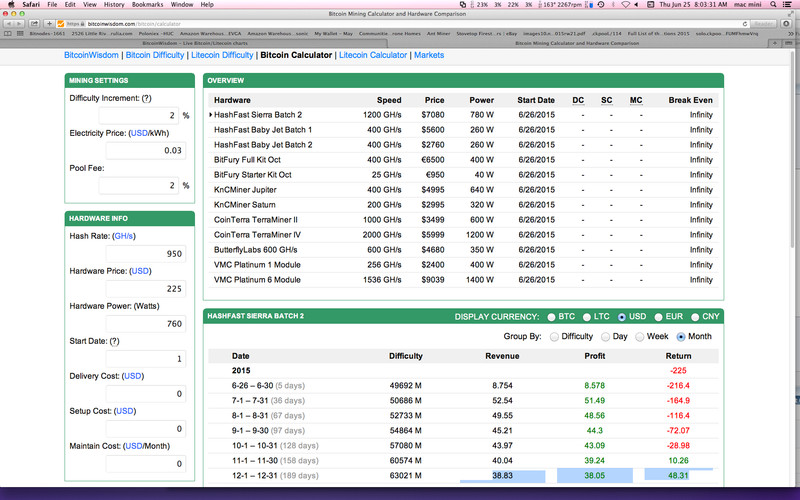Open the Bookmarks menu
This screenshot has height=500, width=800.
pos(147,4)
